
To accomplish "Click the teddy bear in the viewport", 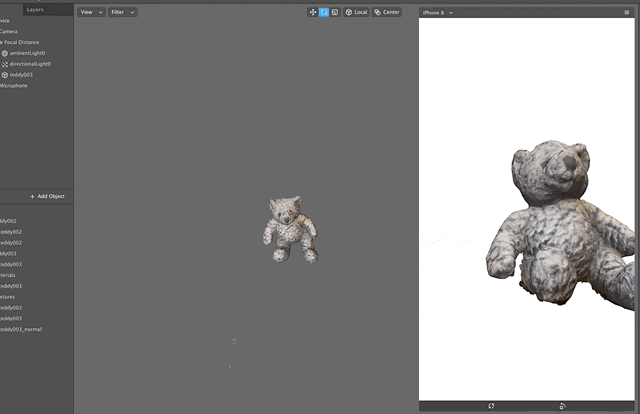I will tap(288, 228).
